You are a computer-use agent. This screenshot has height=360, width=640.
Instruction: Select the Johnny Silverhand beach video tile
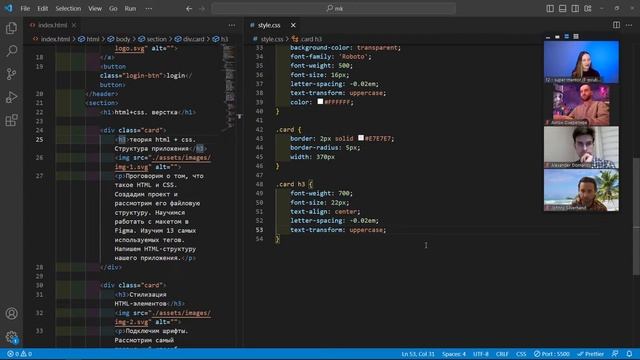[x=581, y=190]
